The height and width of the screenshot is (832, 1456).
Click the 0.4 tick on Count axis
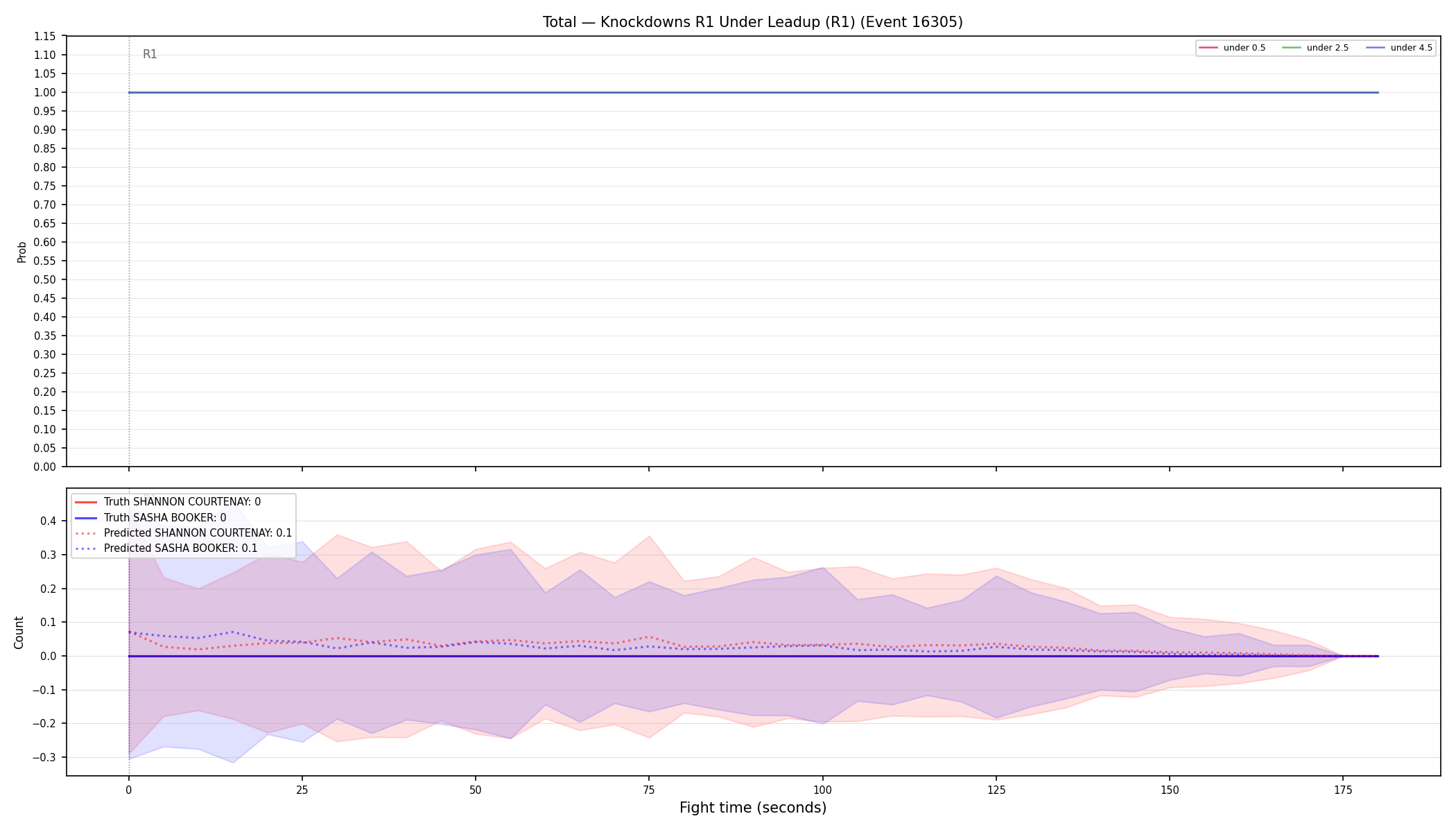pos(49,521)
